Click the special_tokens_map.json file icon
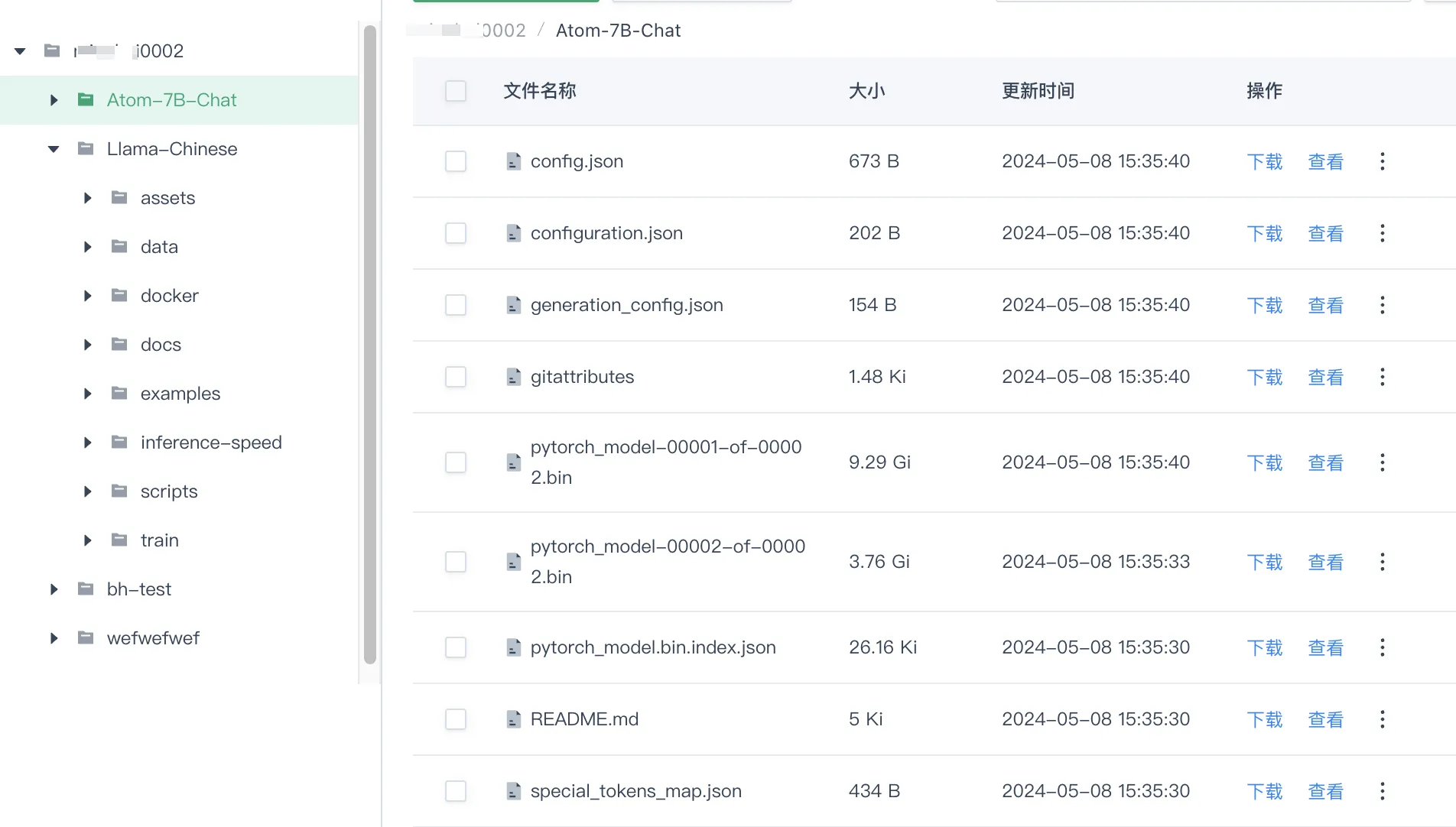Viewport: 1456px width, 827px height. pyautogui.click(x=514, y=791)
